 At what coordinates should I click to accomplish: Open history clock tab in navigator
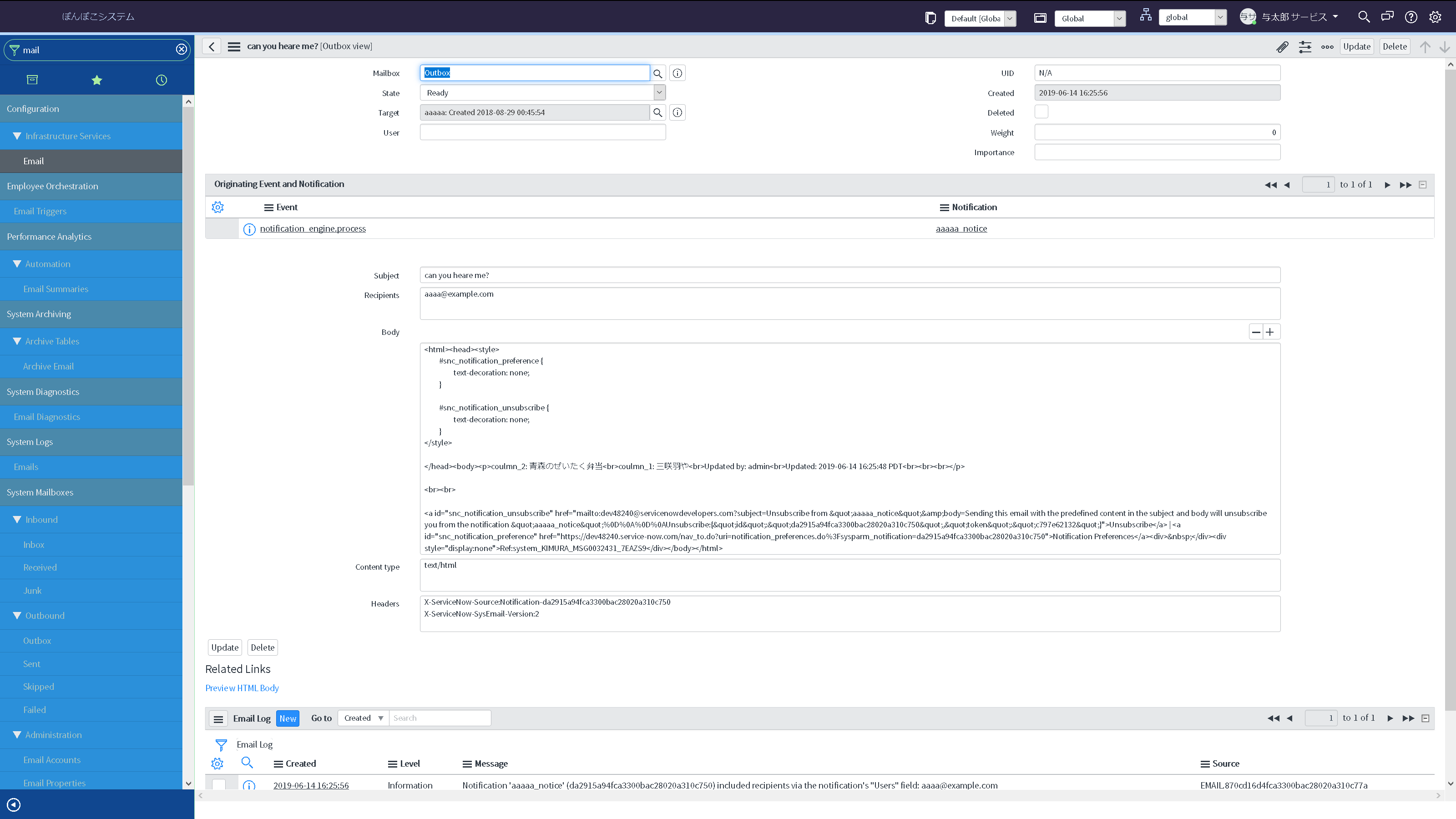(x=162, y=80)
